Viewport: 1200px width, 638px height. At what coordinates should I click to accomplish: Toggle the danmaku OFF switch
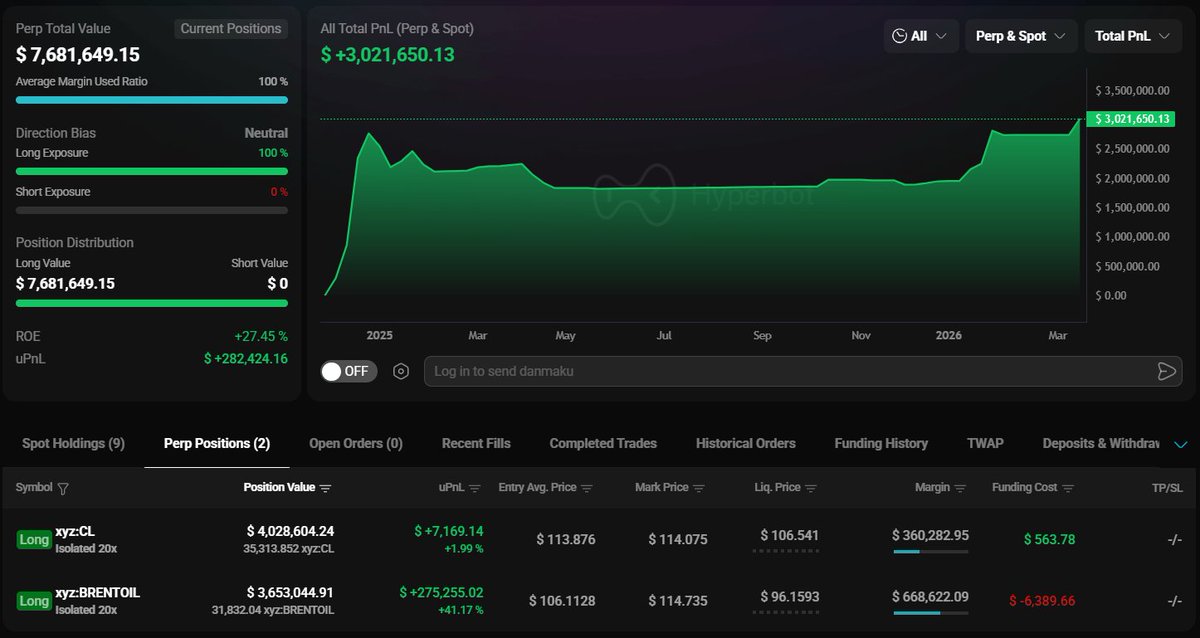click(x=349, y=371)
